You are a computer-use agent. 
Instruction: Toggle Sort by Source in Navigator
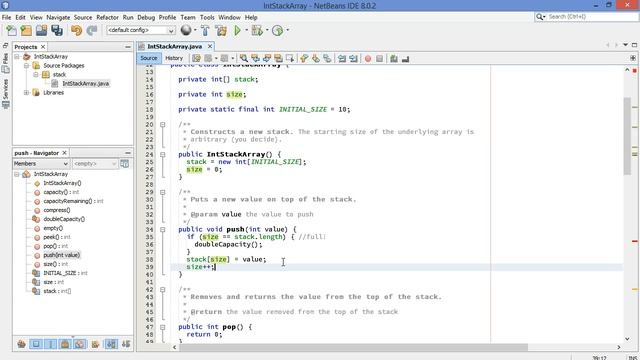pos(126,344)
